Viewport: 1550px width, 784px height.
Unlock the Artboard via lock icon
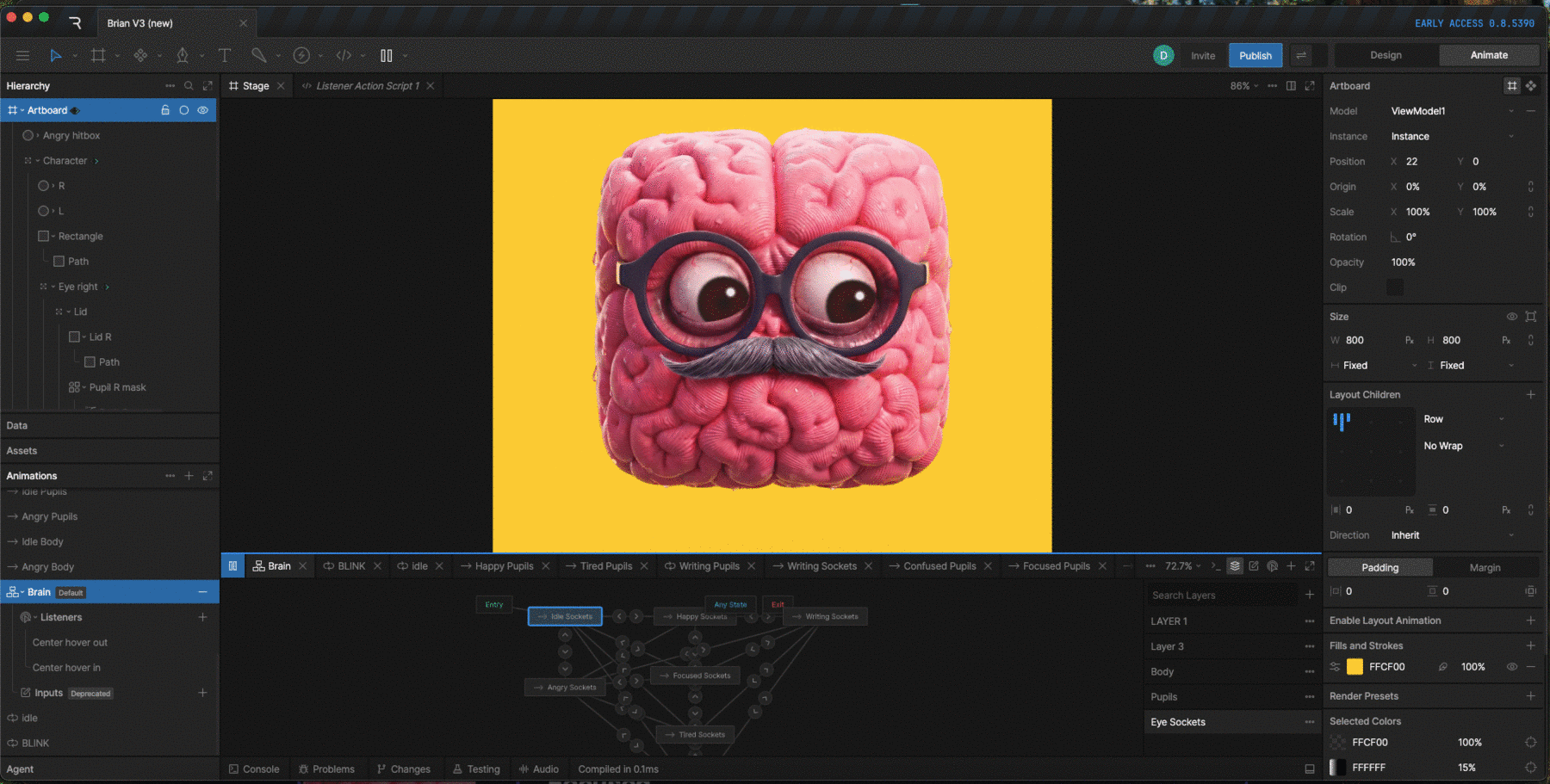[165, 110]
